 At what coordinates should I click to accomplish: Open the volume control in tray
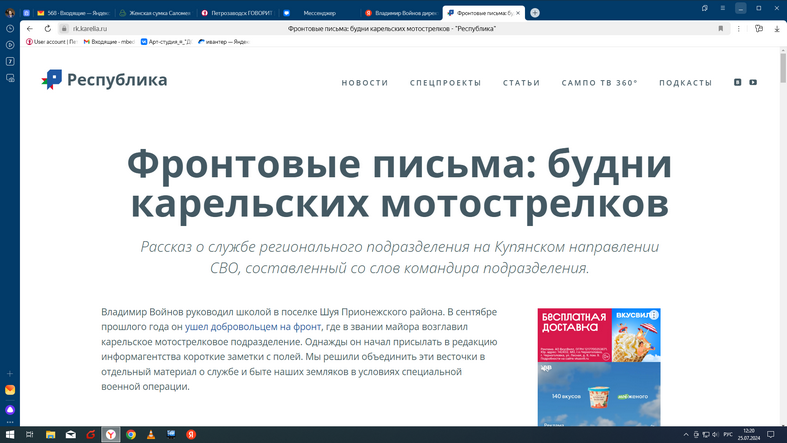click(x=715, y=434)
